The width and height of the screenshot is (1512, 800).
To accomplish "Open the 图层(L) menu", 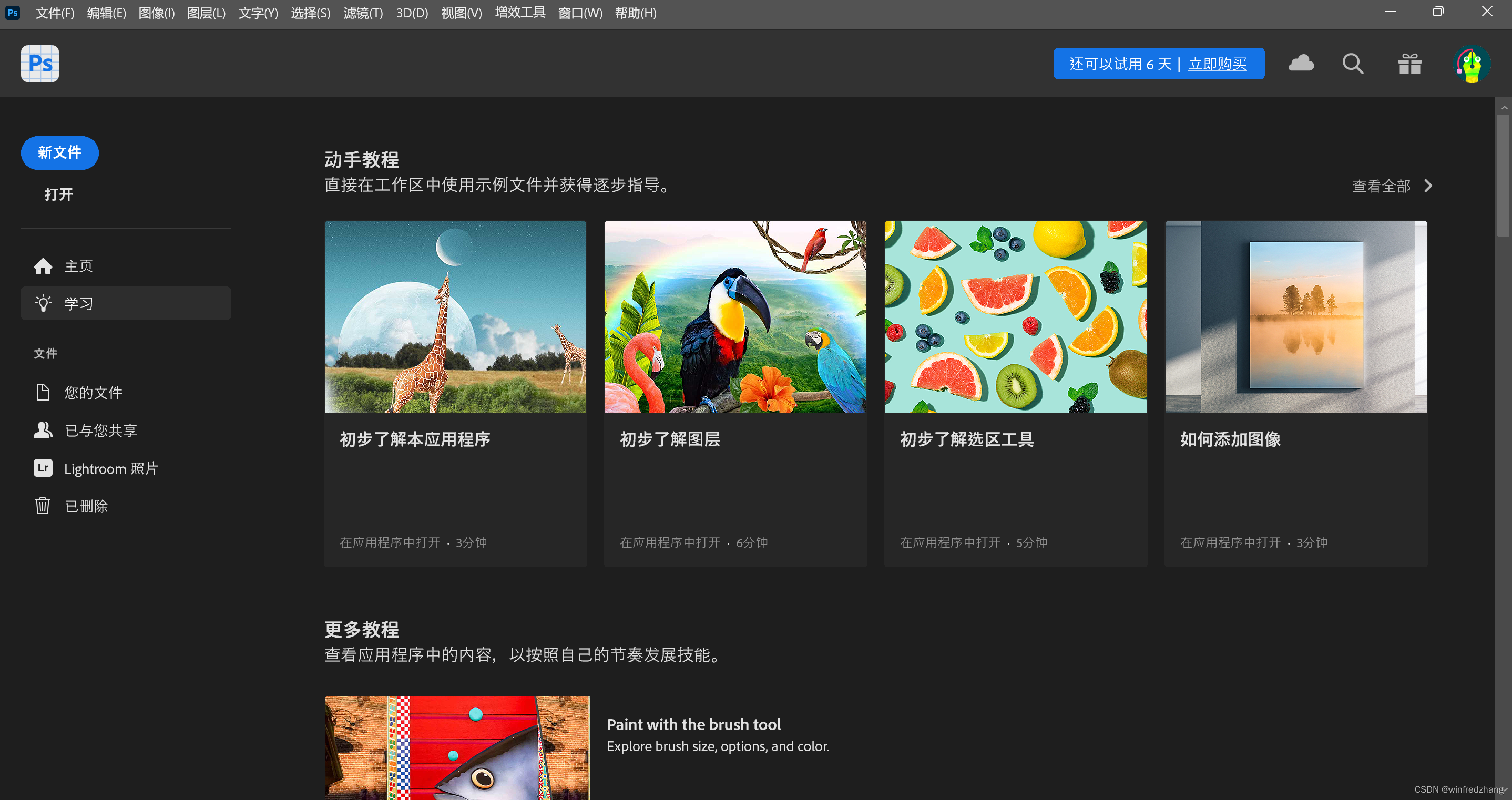I will coord(206,13).
